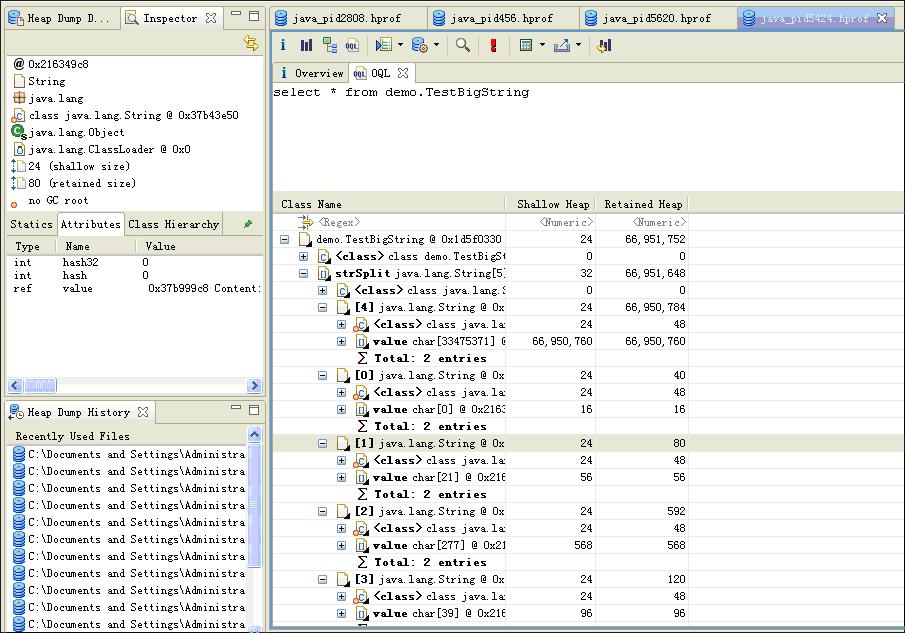Click the Link with Snapshot arrows icon
The image size is (905, 633).
251,42
